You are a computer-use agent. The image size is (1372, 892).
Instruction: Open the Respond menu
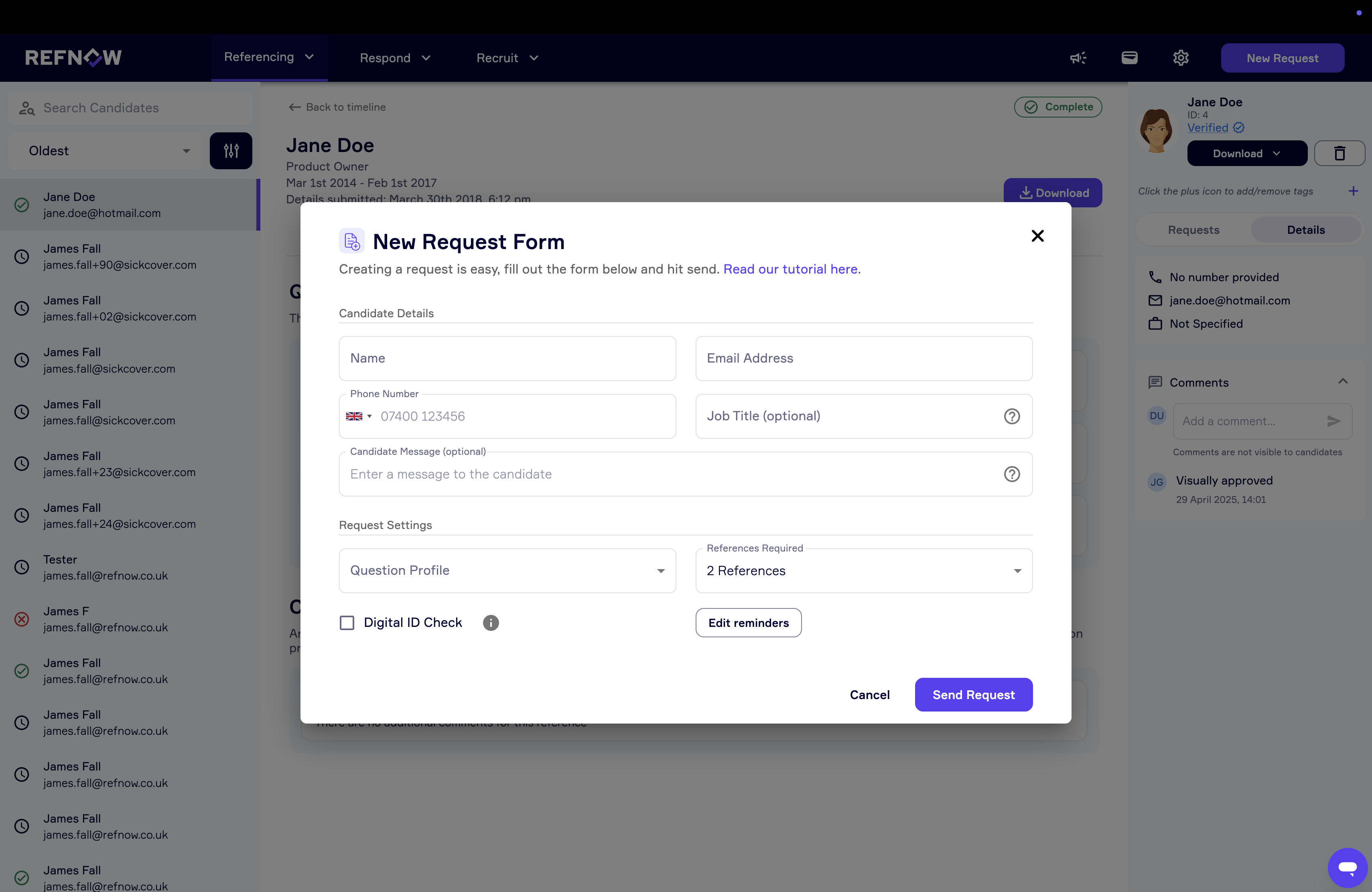tap(395, 58)
